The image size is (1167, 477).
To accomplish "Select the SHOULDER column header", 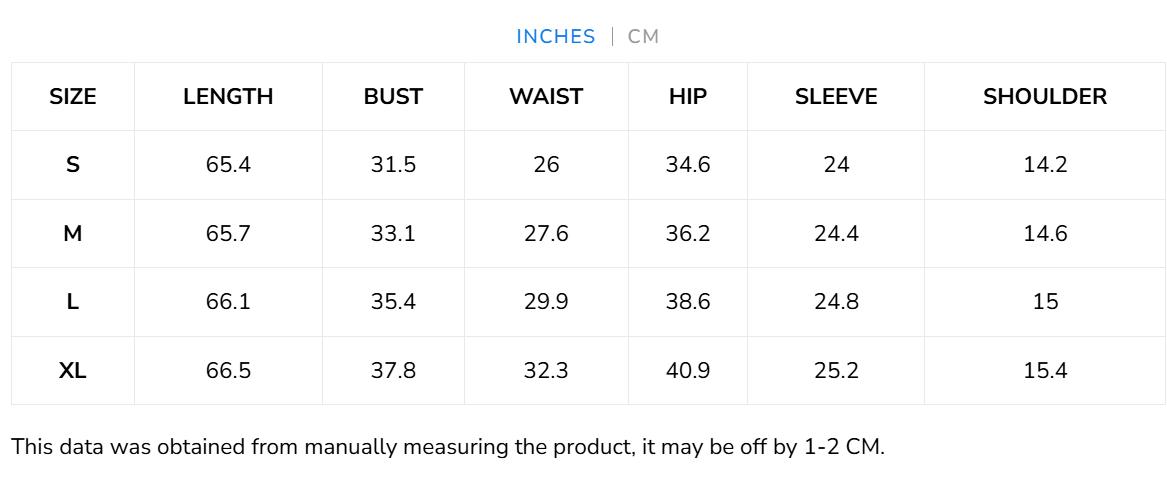I will 1045,97.
